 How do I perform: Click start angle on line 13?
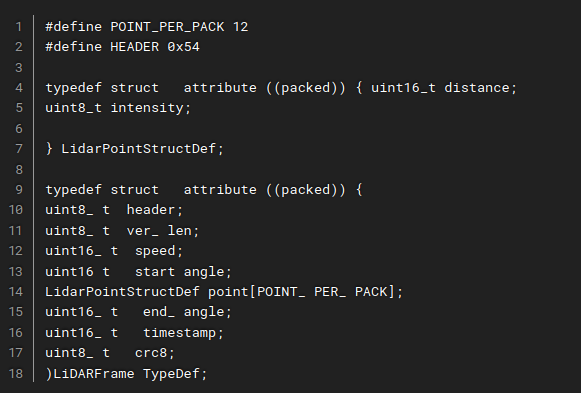pos(180,272)
